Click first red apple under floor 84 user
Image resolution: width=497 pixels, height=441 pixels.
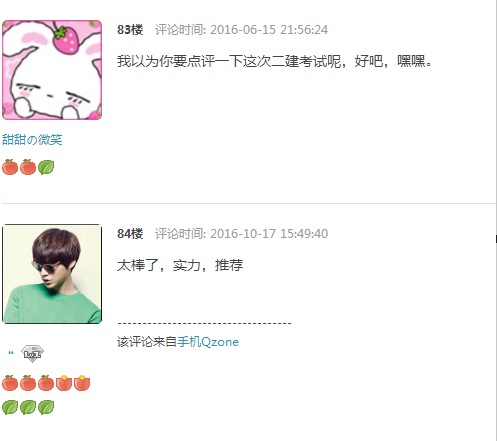[x=10, y=383]
